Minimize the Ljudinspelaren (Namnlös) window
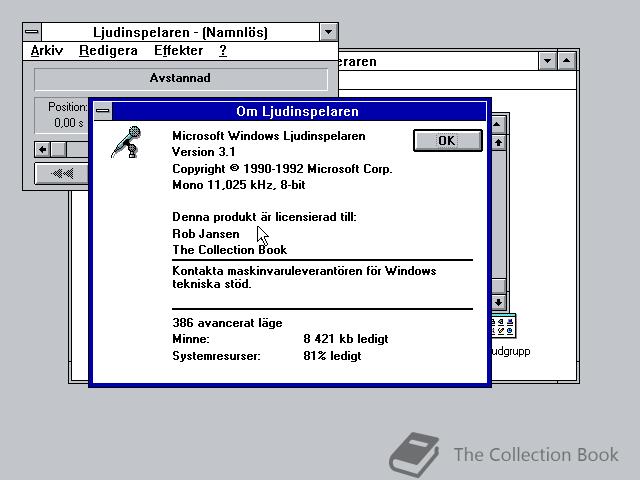 (x=328, y=32)
